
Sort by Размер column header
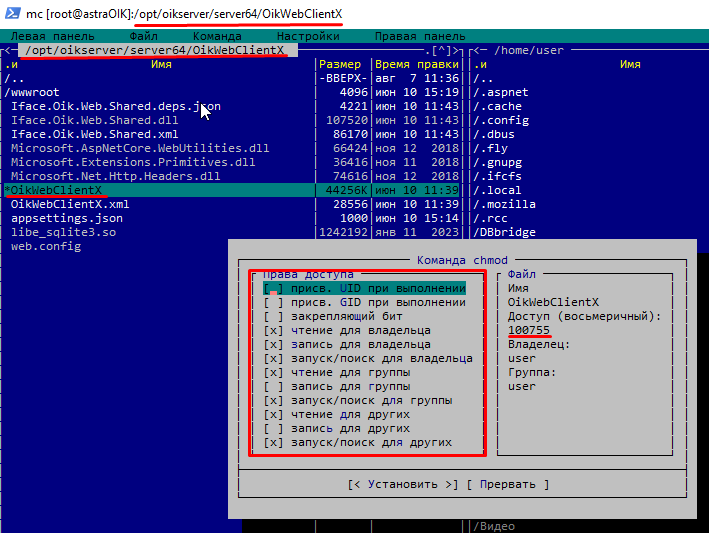[340, 64]
